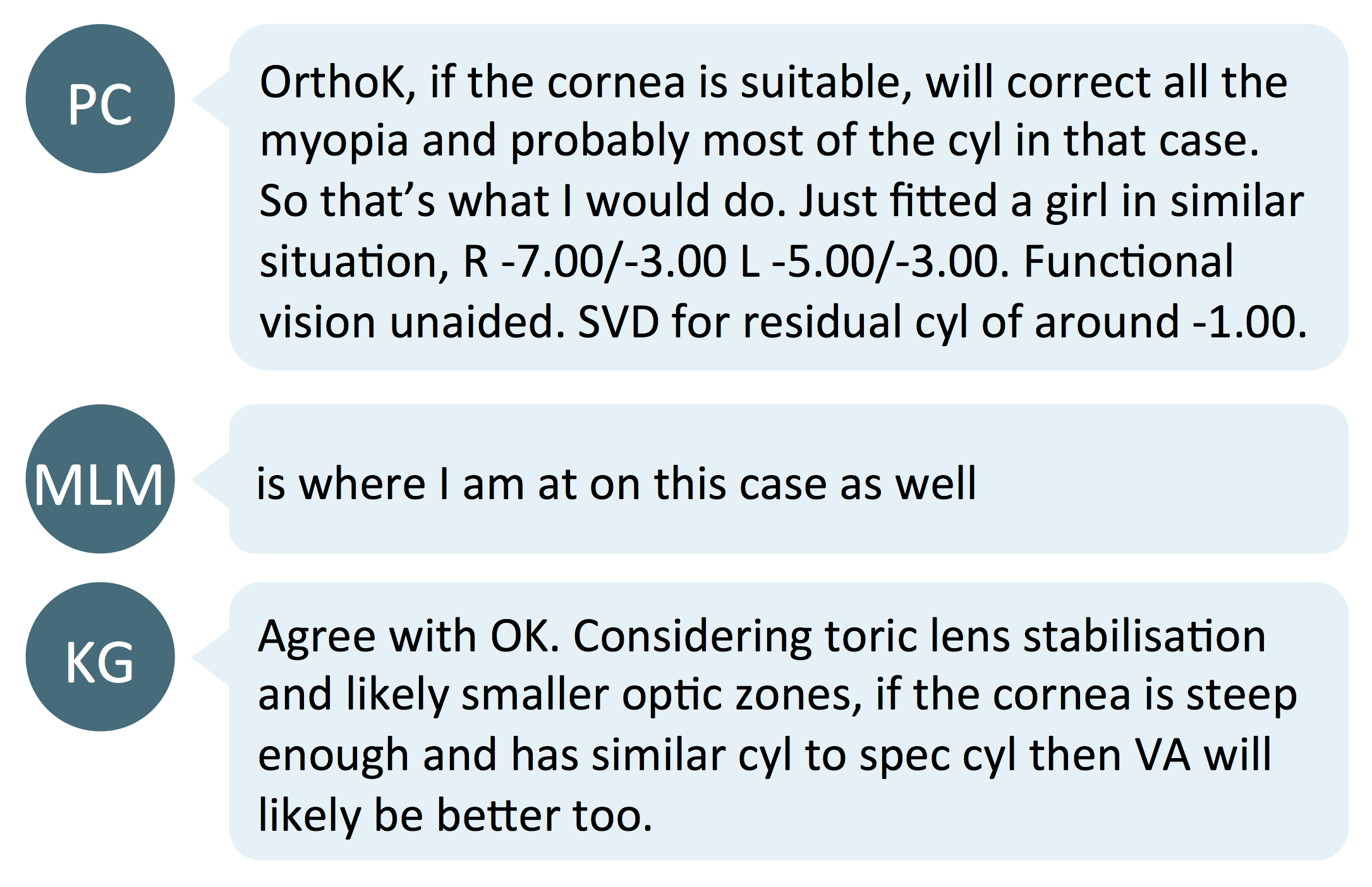Image resolution: width=1372 pixels, height=887 pixels.
Task: Select the speech pointer beside PC avatar
Action: pos(210,99)
